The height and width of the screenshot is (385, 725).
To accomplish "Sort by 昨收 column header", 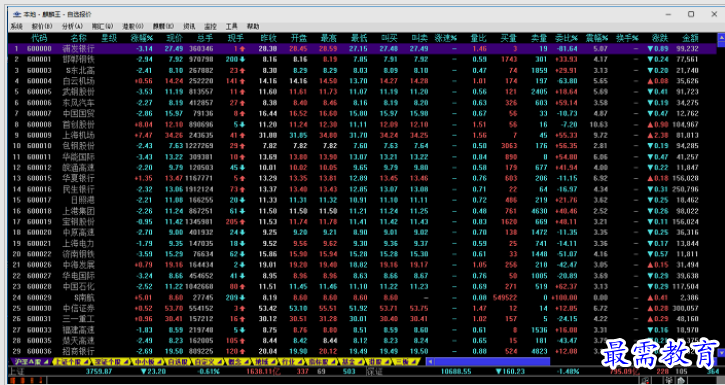I will tap(269, 38).
